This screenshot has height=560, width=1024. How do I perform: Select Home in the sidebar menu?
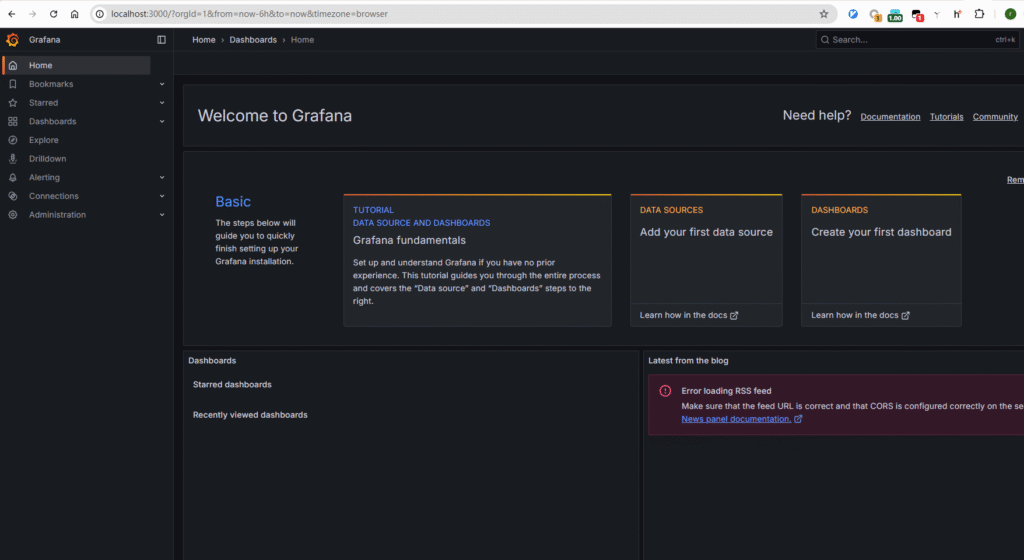click(40, 65)
